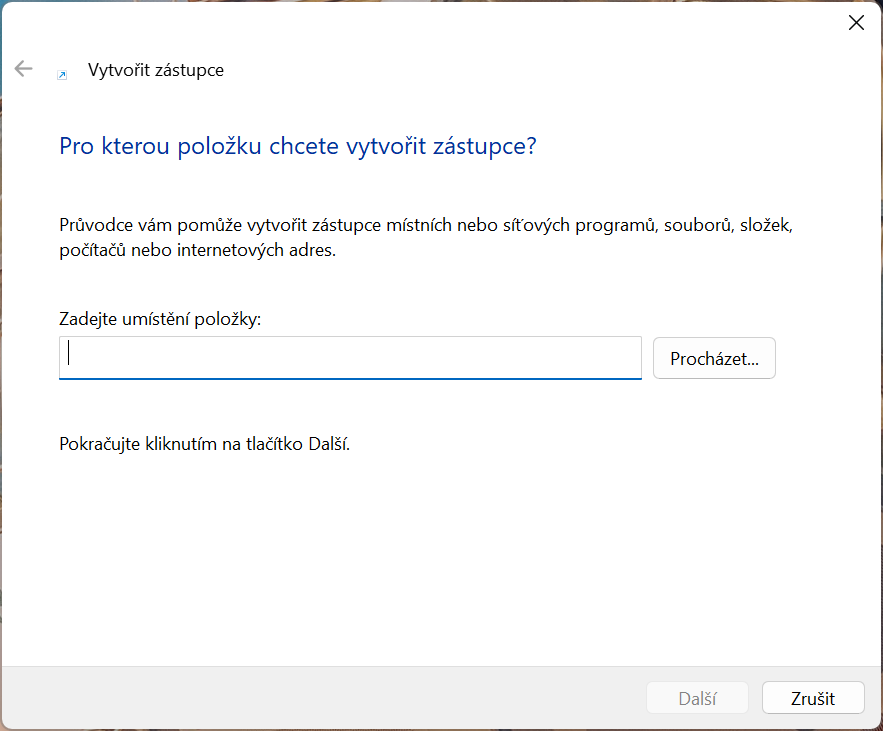This screenshot has width=883, height=731.
Task: Focus the Zadejte umístění položky field
Action: (350, 358)
